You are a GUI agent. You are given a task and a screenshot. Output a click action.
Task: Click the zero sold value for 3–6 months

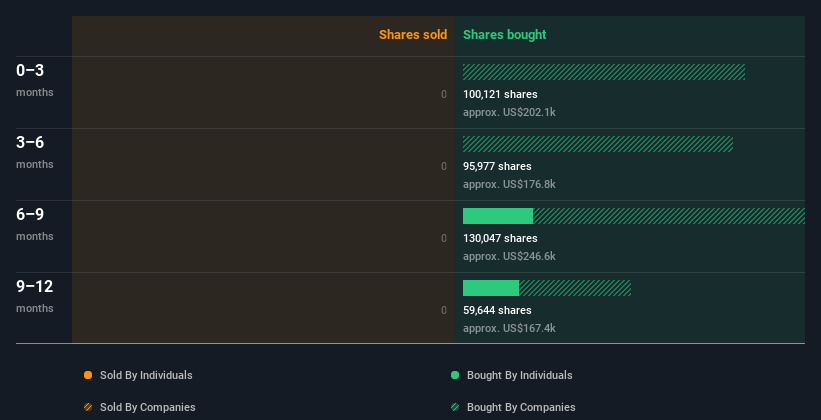(x=444, y=166)
